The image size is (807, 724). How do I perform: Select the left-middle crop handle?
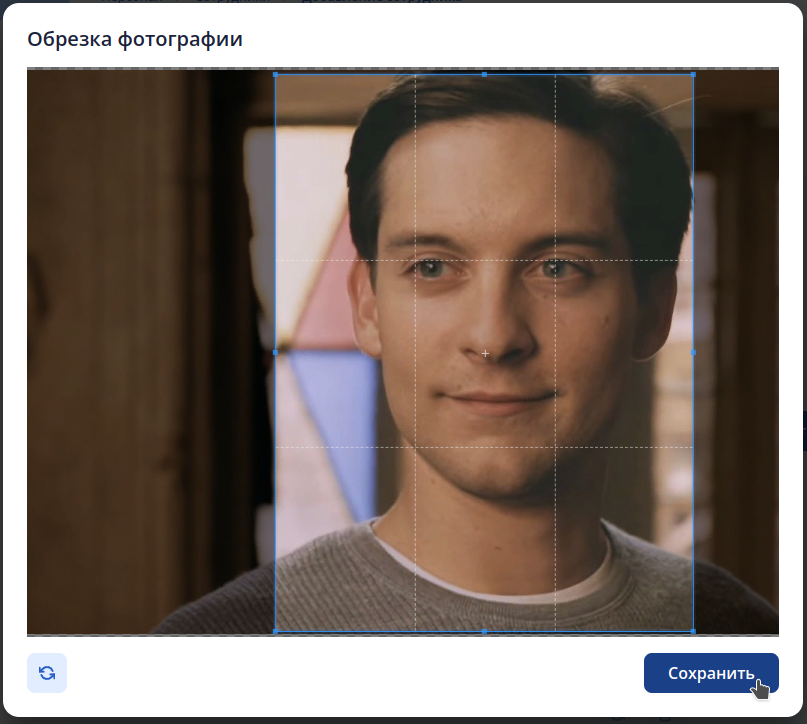(x=275, y=352)
